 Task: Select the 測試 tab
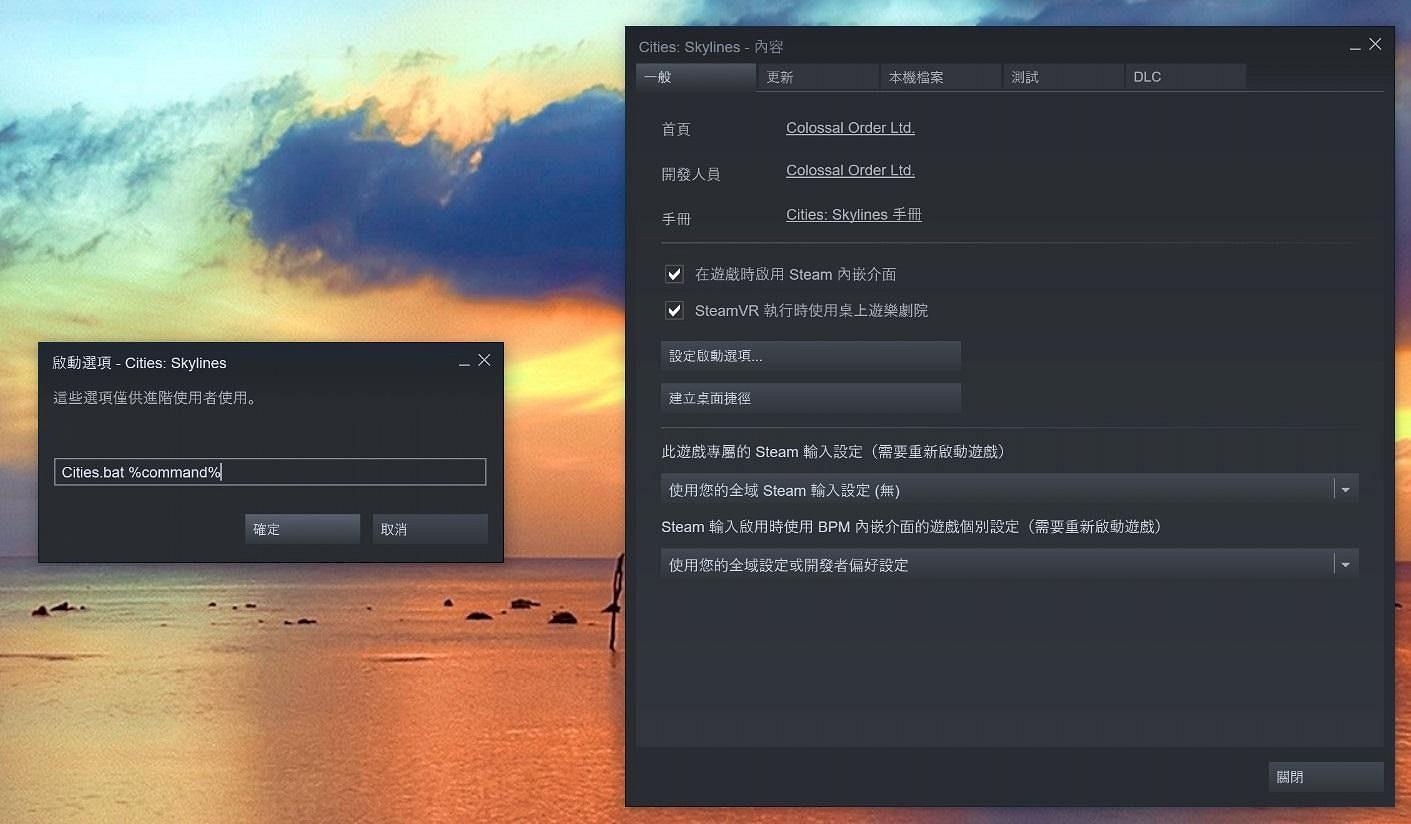click(1063, 77)
